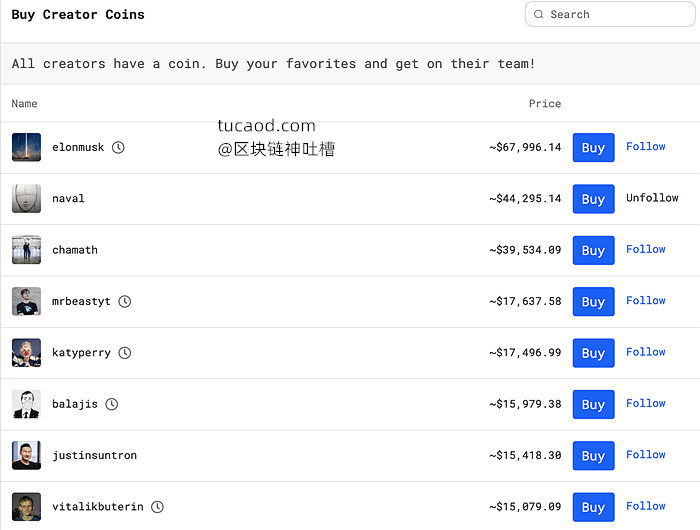Viewport: 700px width, 530px height.
Task: Buy mrbeastyt creator coin
Action: click(593, 301)
